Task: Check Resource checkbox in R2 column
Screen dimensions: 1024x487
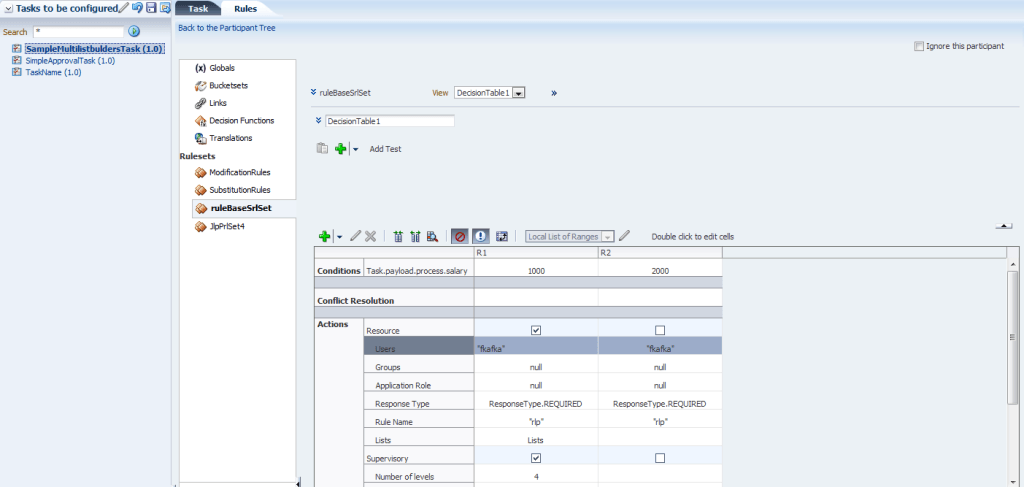Action: (x=660, y=330)
